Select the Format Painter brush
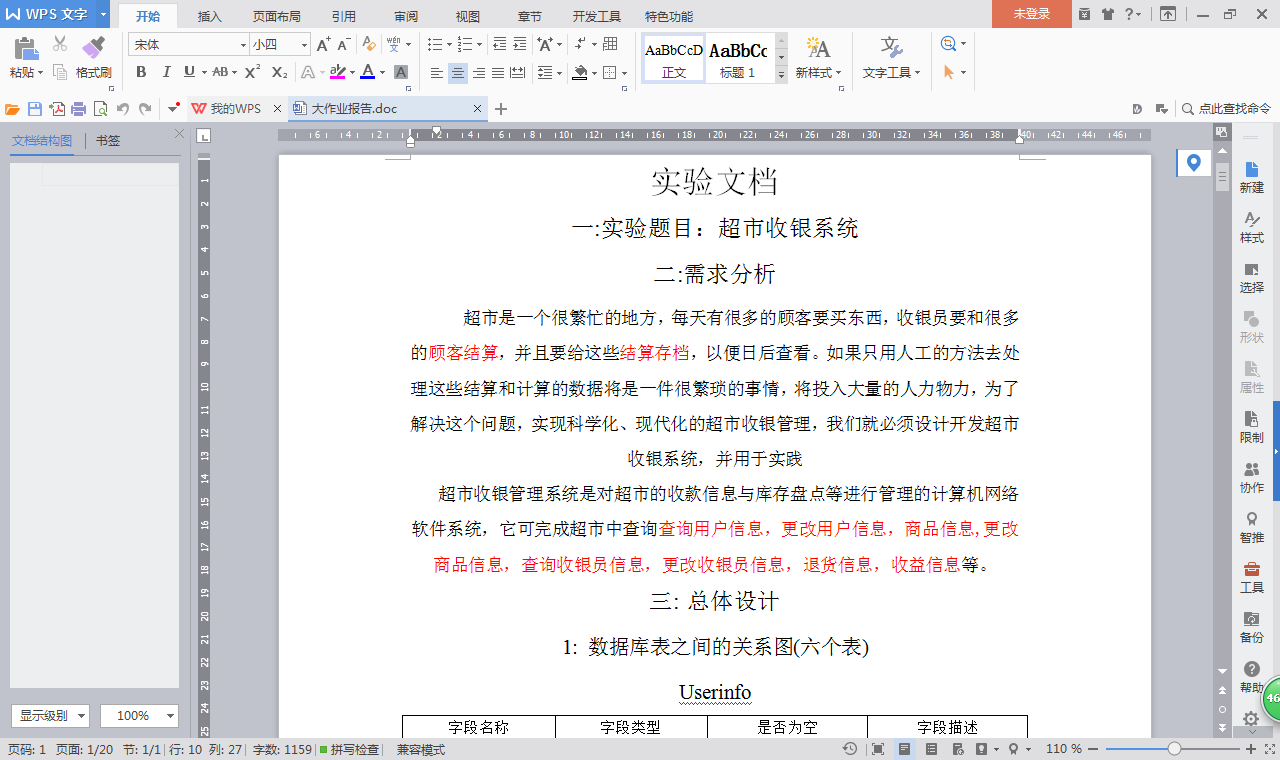This screenshot has height=760, width=1280. tap(93, 47)
